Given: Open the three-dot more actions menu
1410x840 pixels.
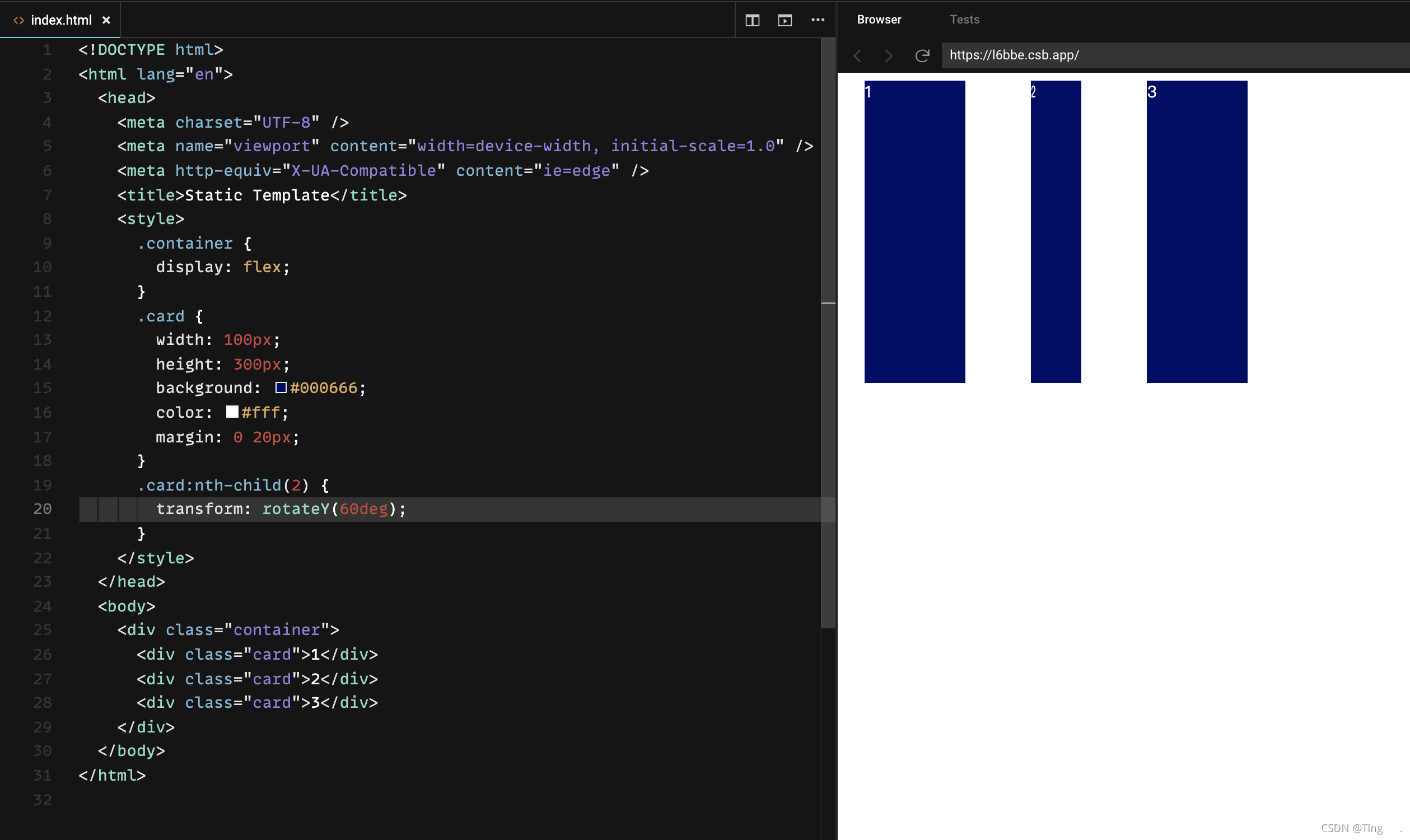Looking at the screenshot, I should point(818,20).
